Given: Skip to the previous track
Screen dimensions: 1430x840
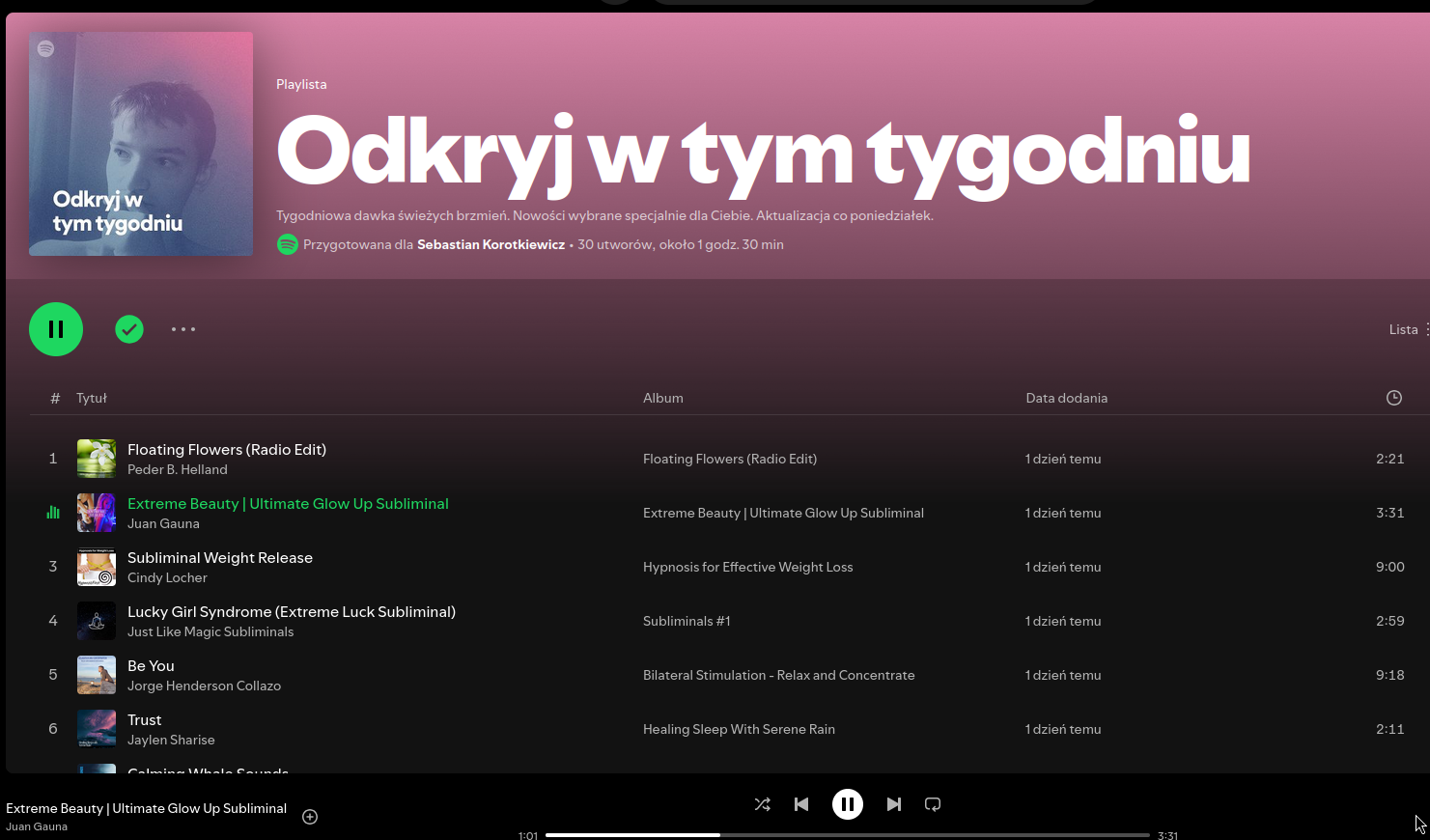Looking at the screenshot, I should pyautogui.click(x=801, y=804).
